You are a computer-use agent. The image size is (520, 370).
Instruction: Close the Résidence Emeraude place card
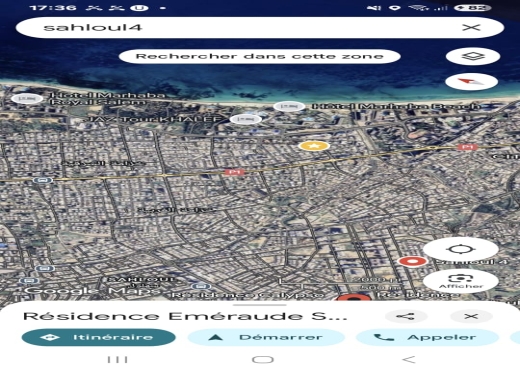pyautogui.click(x=471, y=316)
